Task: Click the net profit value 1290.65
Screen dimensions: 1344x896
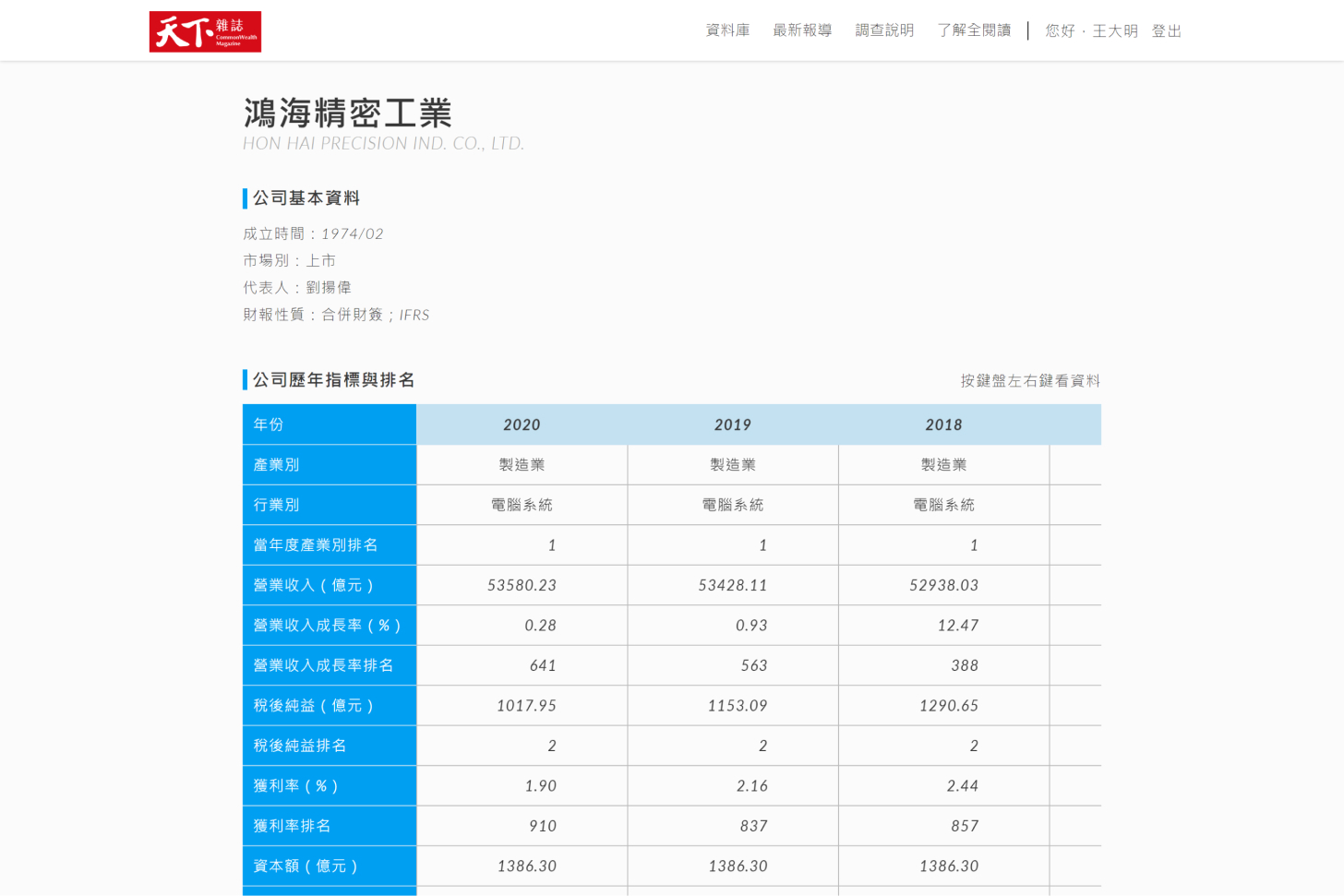Action: pos(949,706)
